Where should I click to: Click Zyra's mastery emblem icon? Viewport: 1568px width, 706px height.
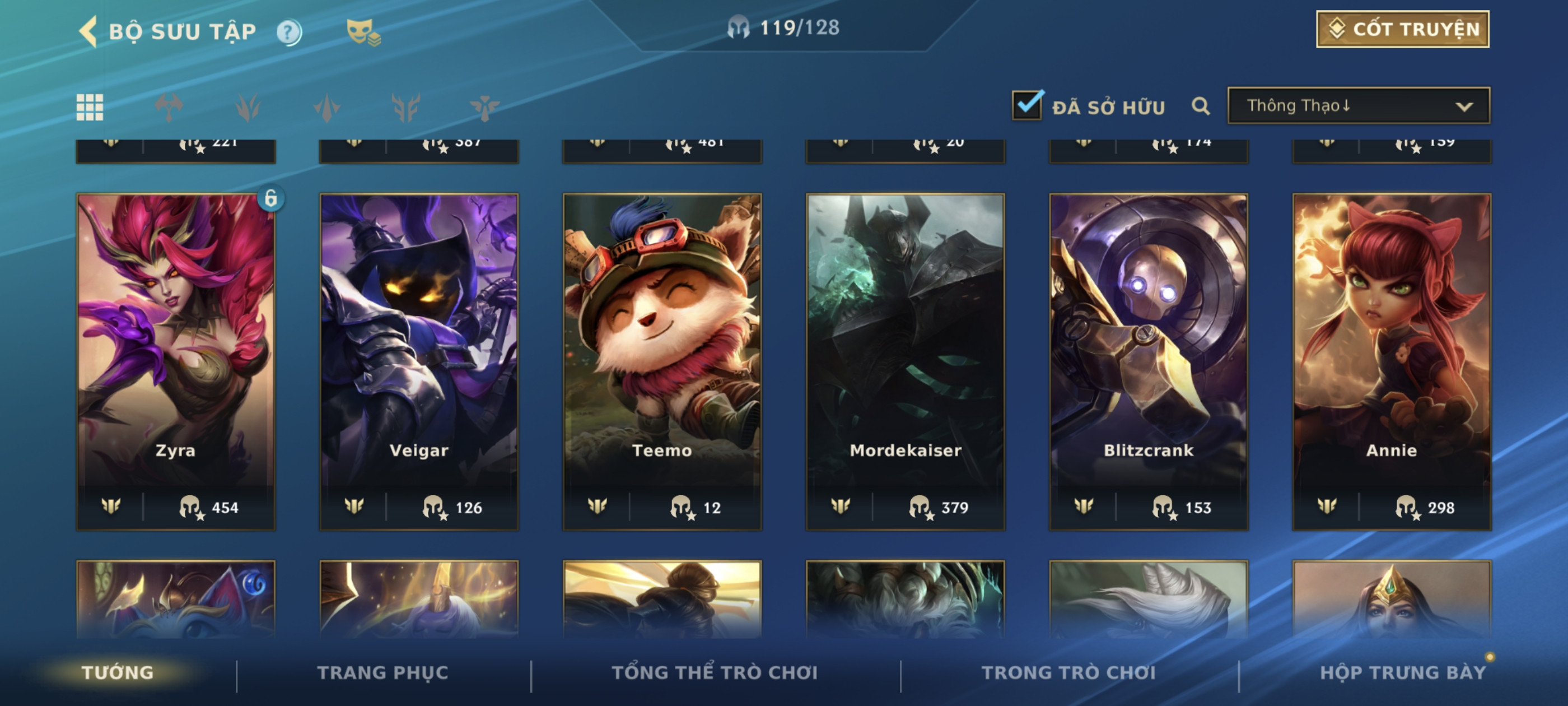(x=111, y=505)
